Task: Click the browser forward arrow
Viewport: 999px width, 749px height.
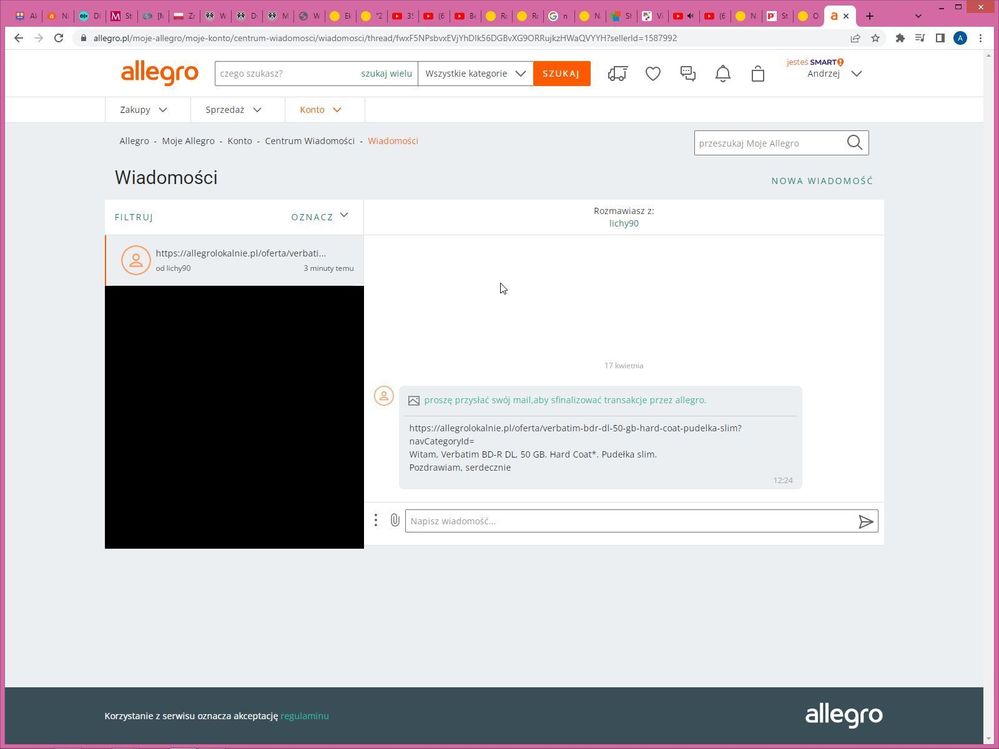Action: pos(39,38)
